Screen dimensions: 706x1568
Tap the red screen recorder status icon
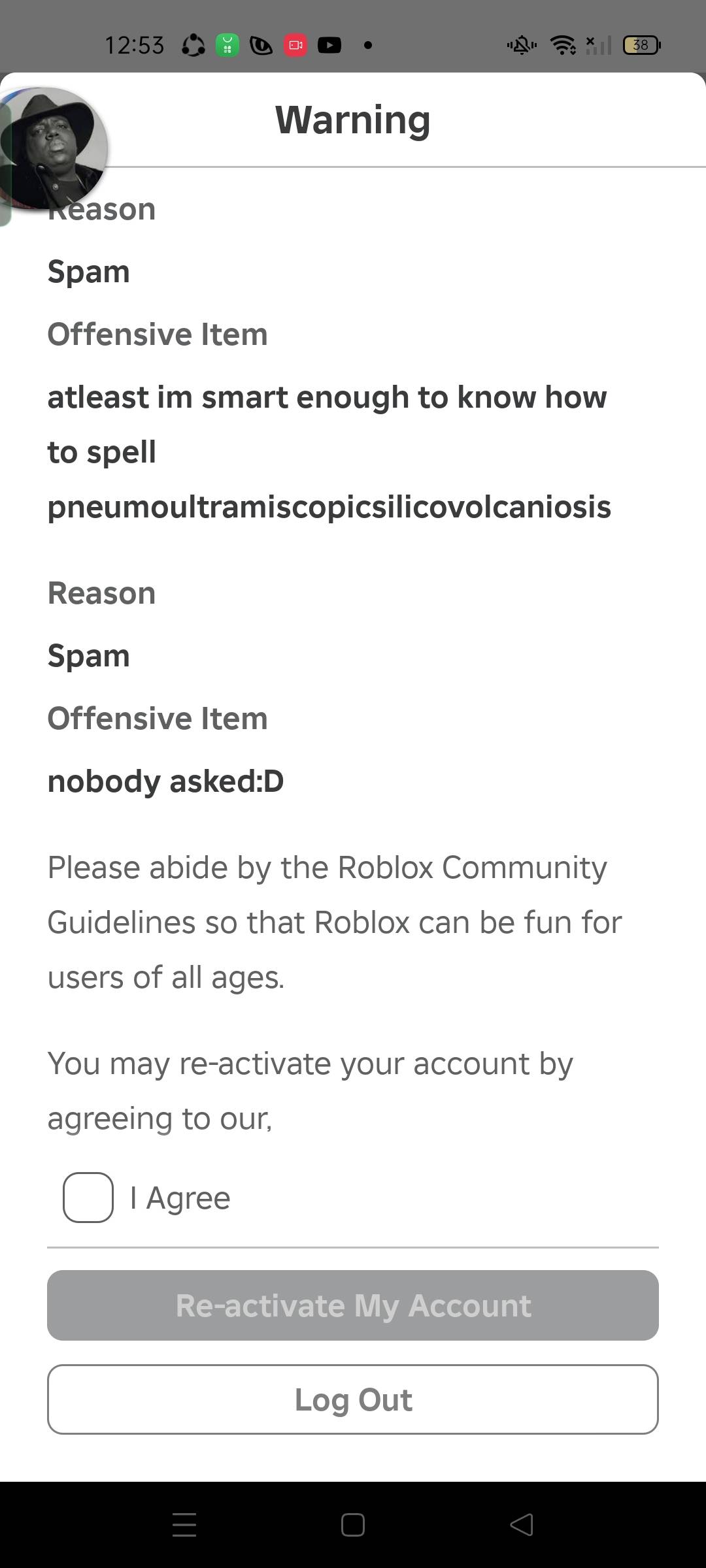coord(295,45)
